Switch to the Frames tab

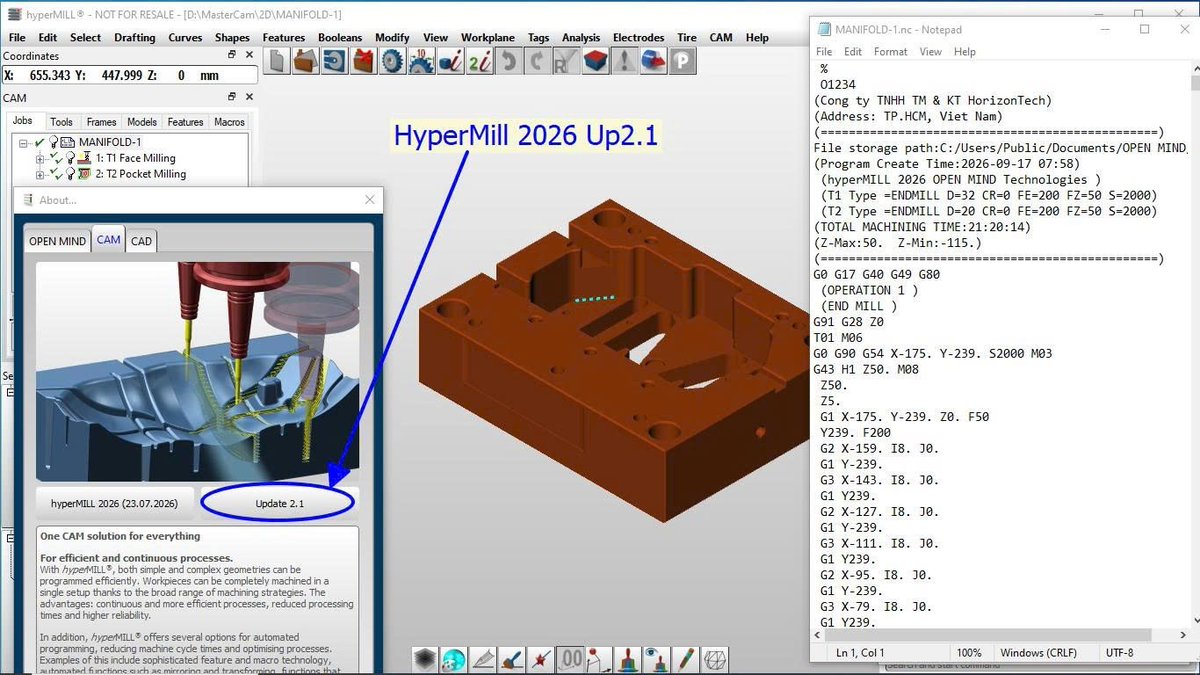101,122
